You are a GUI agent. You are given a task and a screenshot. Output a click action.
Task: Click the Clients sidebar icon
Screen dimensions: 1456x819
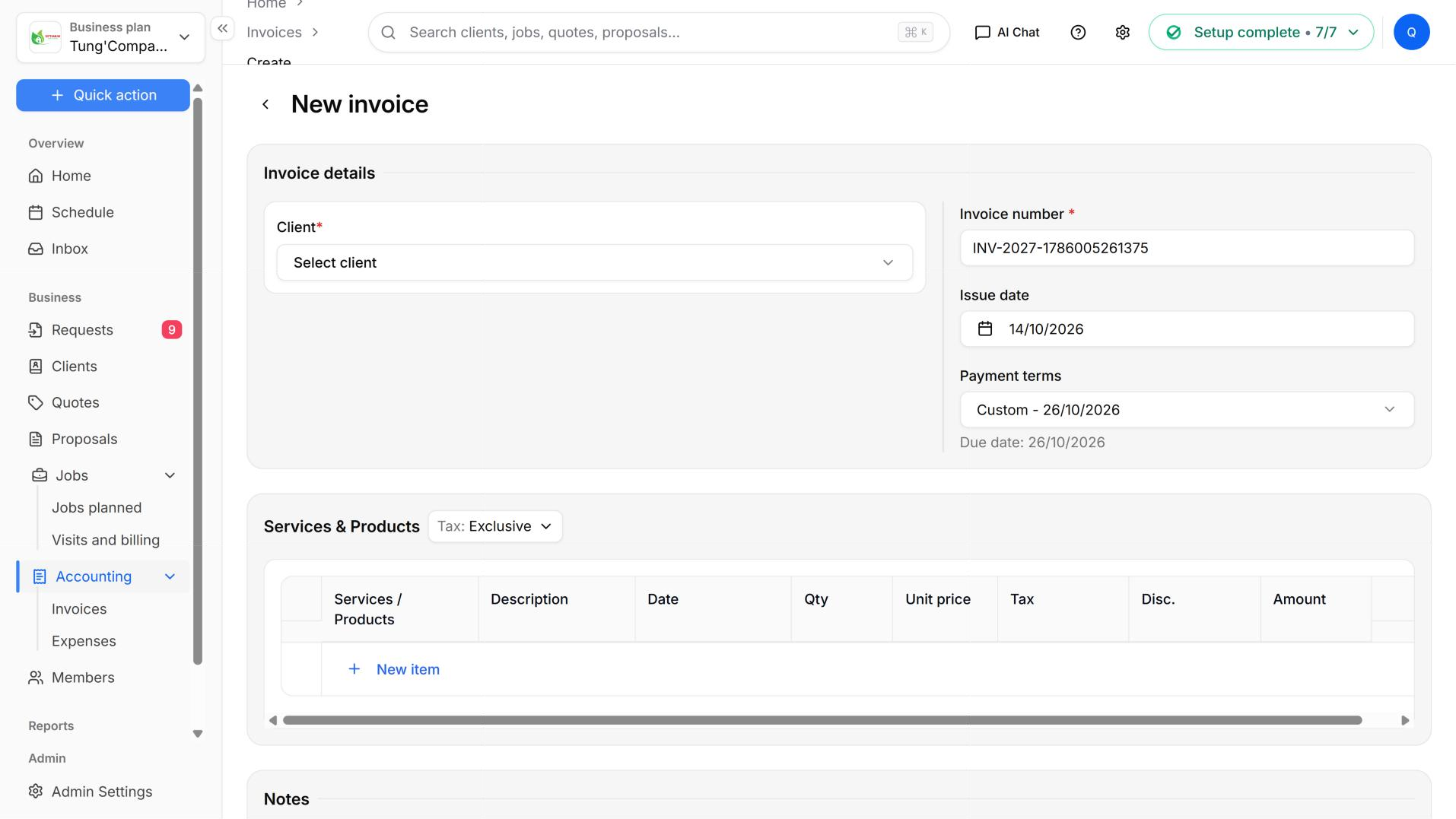tap(36, 367)
